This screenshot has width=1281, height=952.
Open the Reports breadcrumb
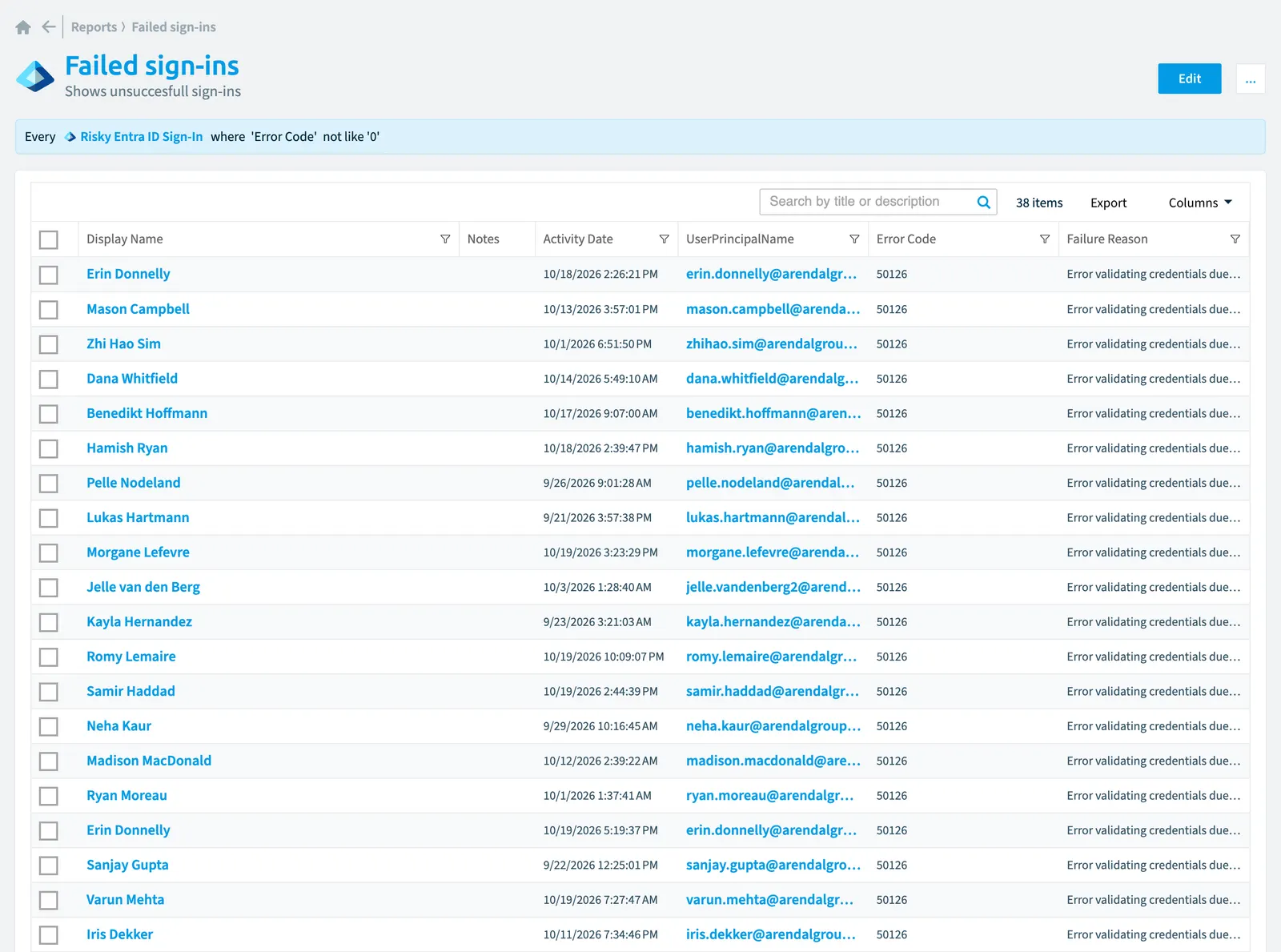94,27
